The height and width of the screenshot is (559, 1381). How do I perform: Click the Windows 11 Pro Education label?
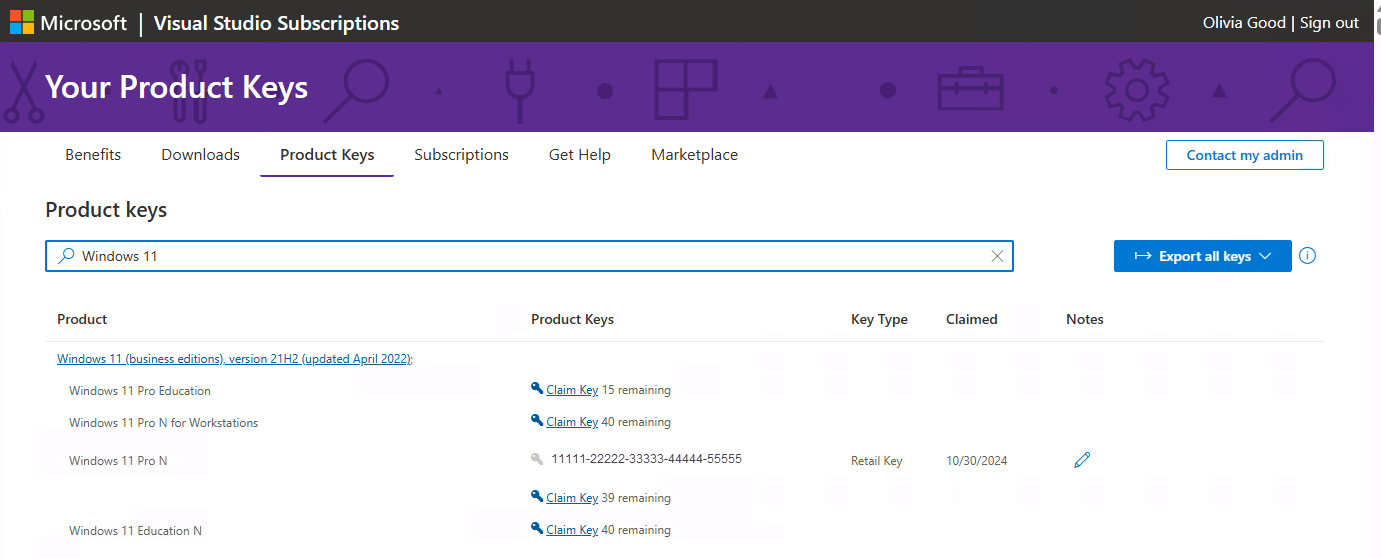click(x=140, y=391)
